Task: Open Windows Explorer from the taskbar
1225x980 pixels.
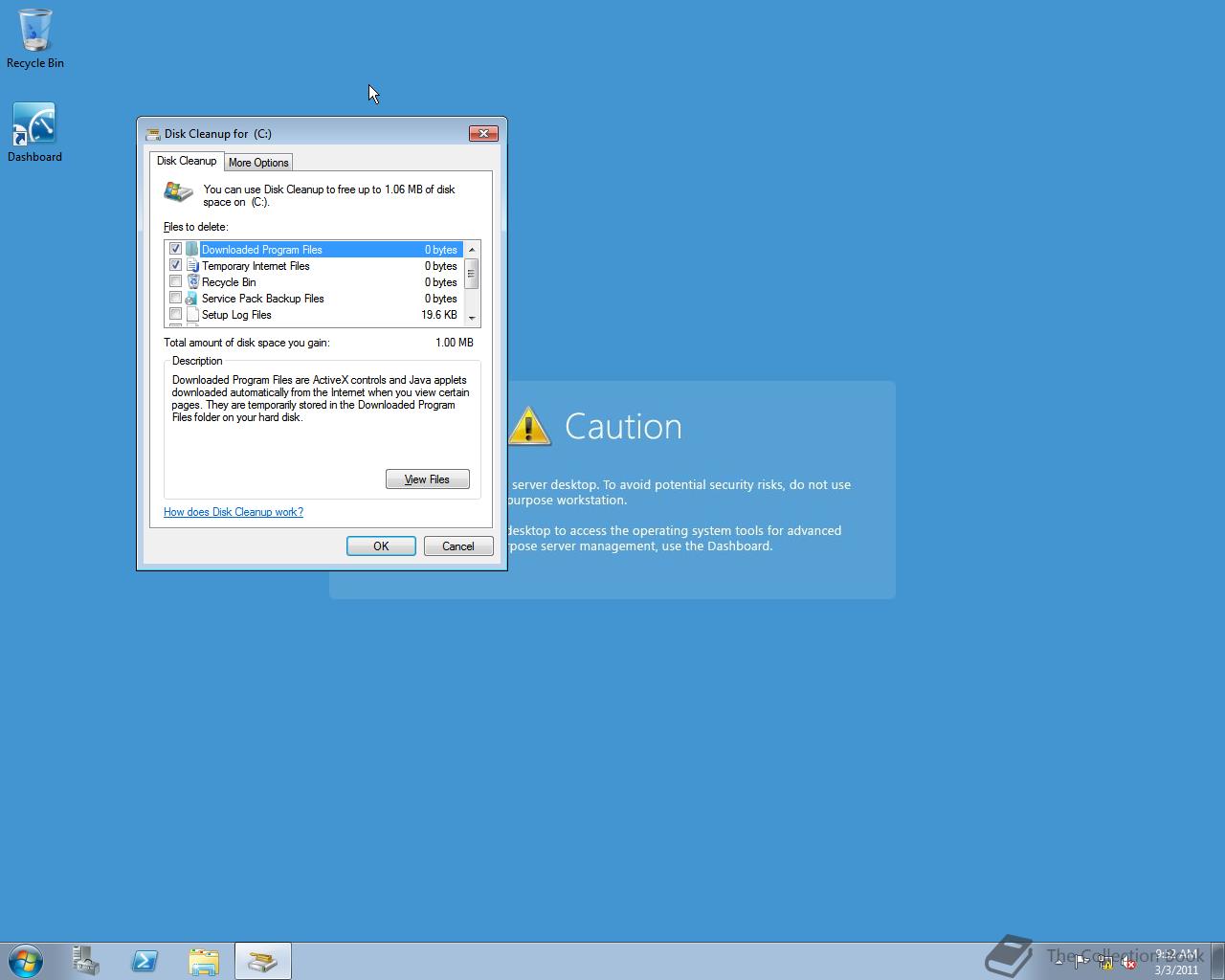Action: click(204, 961)
